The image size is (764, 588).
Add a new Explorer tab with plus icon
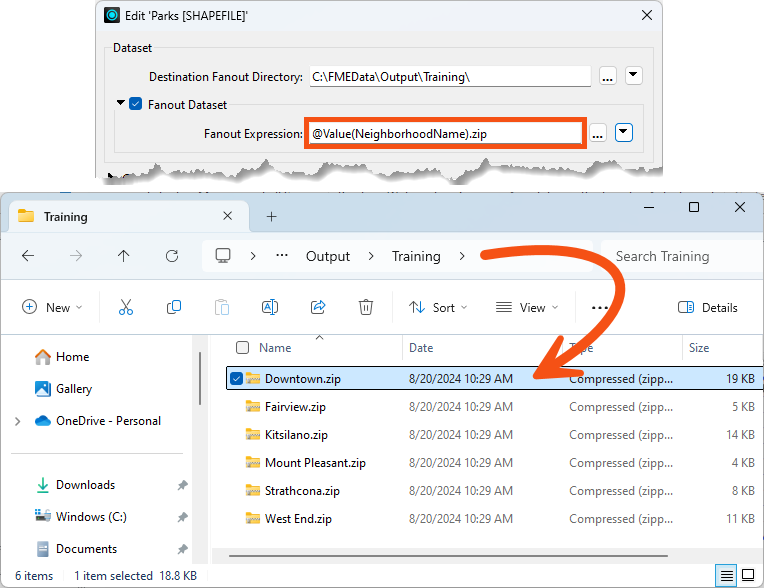point(272,216)
